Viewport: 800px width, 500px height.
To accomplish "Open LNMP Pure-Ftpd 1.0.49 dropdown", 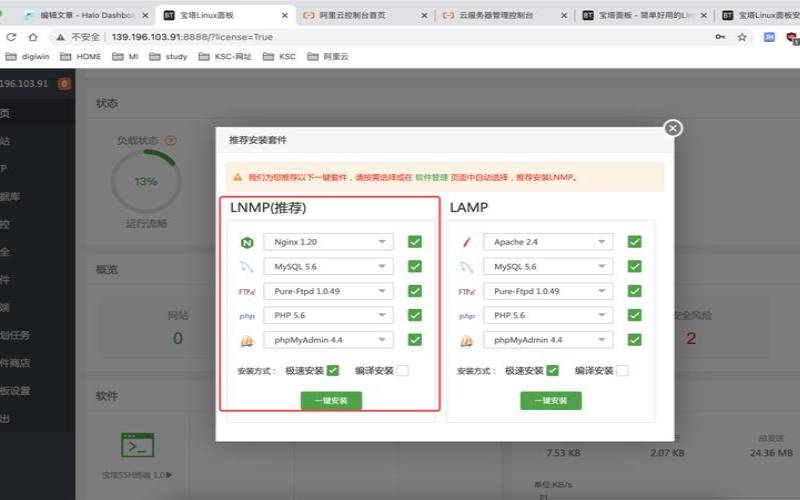I will pyautogui.click(x=328, y=291).
